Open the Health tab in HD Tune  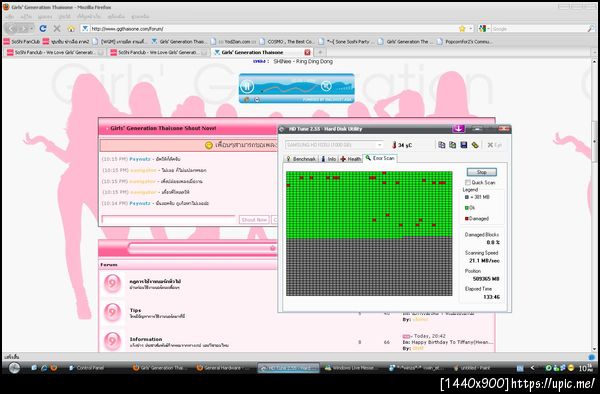tap(351, 159)
